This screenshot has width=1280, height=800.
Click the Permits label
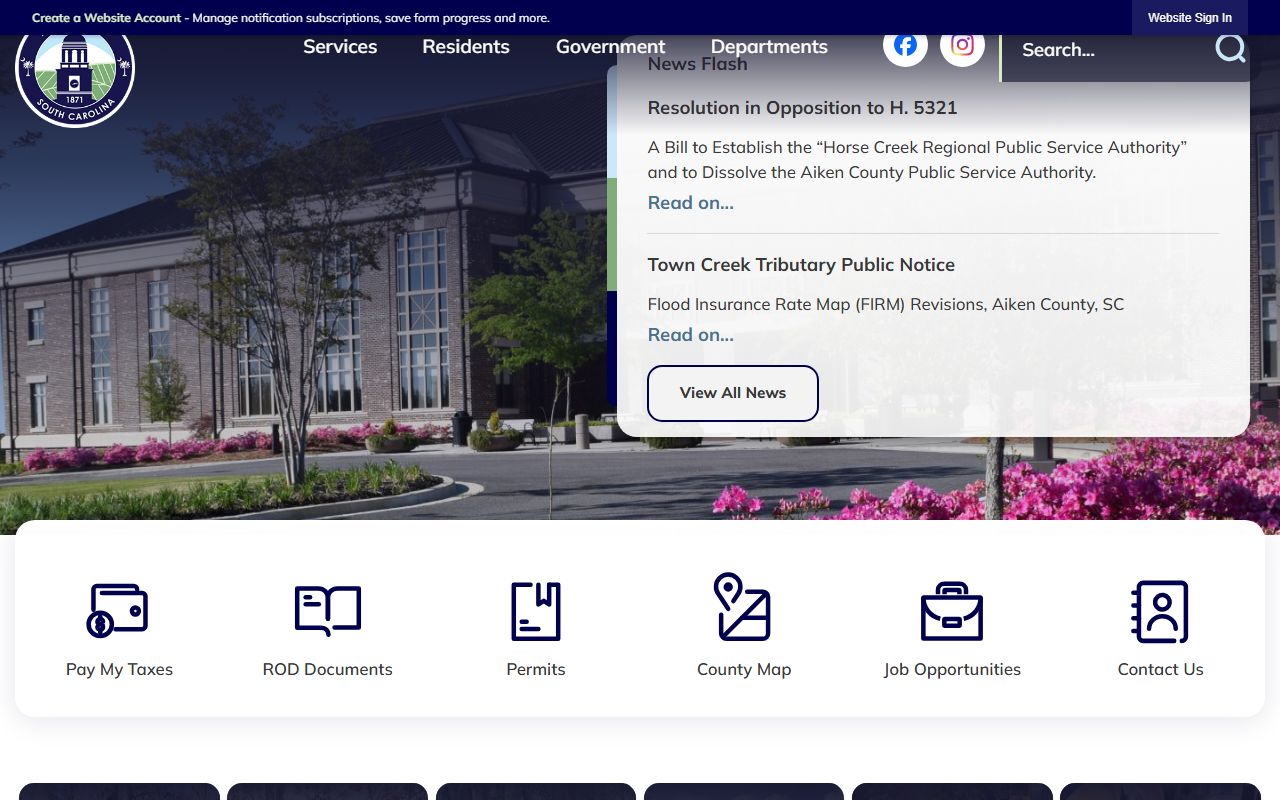point(536,670)
